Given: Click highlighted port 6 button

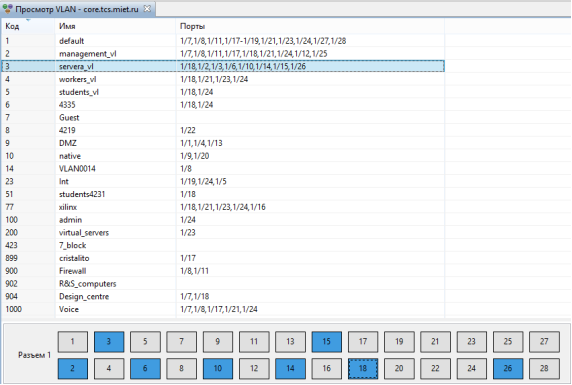Looking at the screenshot, I should click(x=145, y=369).
